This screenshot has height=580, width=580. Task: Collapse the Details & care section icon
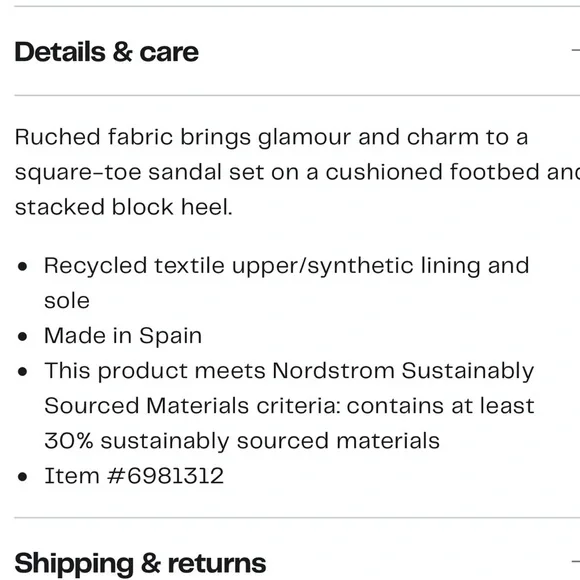click(576, 50)
